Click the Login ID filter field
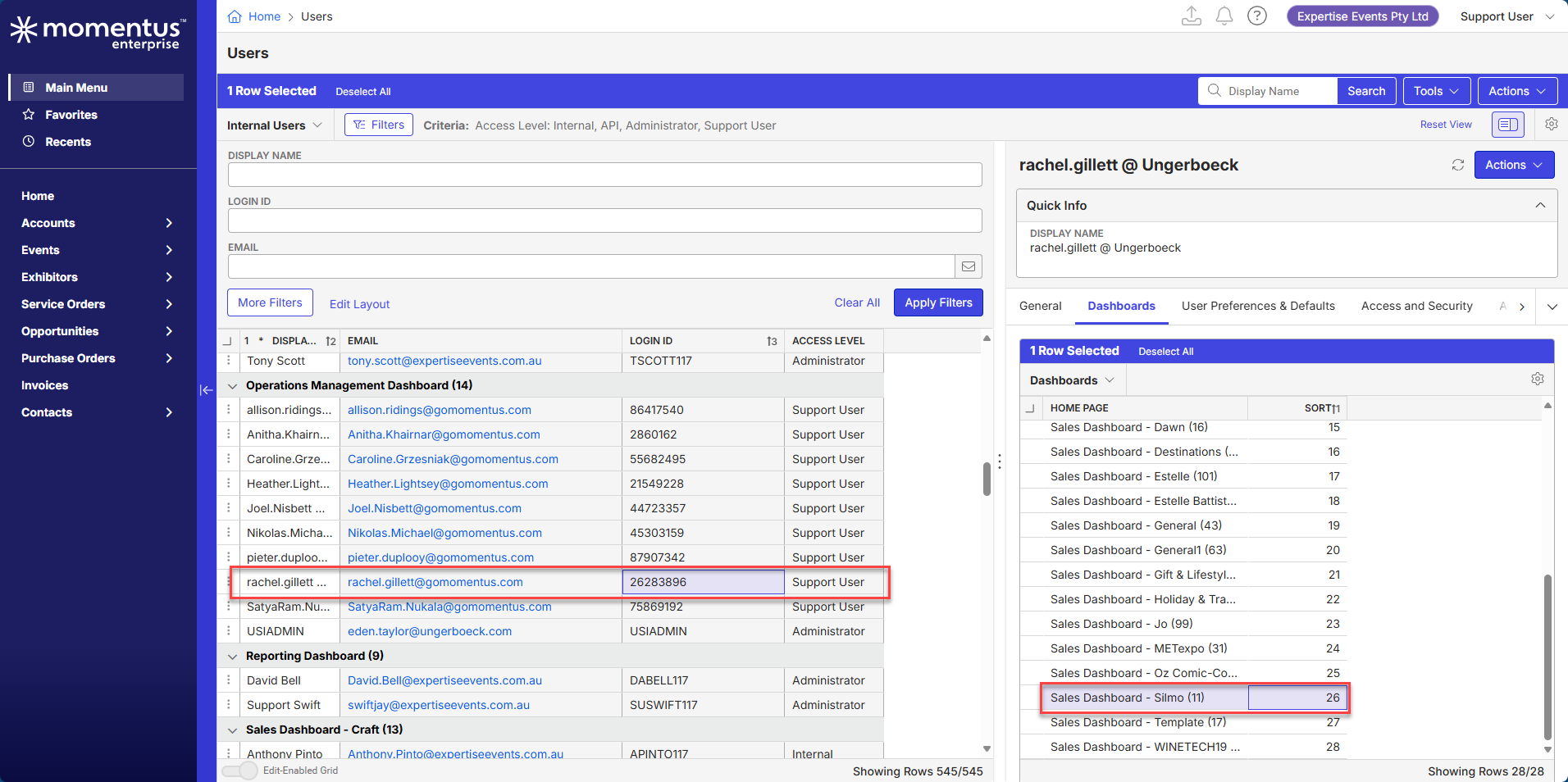 (604, 221)
